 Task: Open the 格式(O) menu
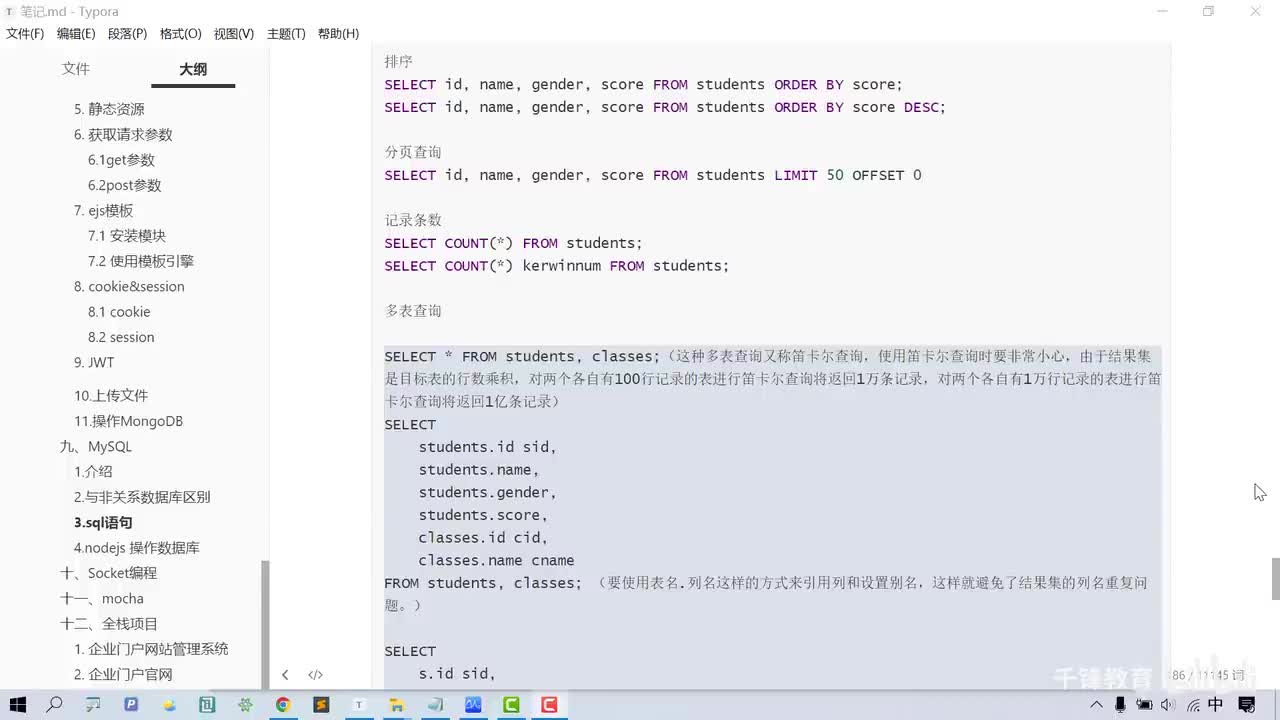[x=180, y=34]
